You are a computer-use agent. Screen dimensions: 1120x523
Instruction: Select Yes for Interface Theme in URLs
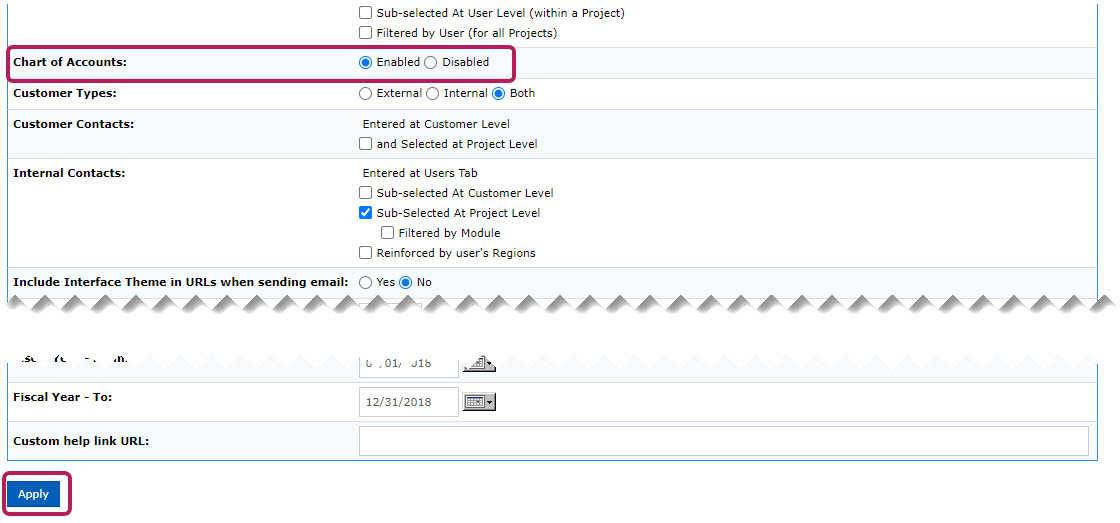pos(366,282)
